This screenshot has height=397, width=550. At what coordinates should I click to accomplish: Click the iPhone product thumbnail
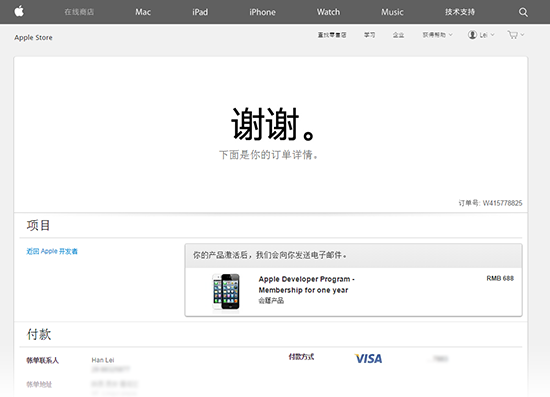(226, 291)
